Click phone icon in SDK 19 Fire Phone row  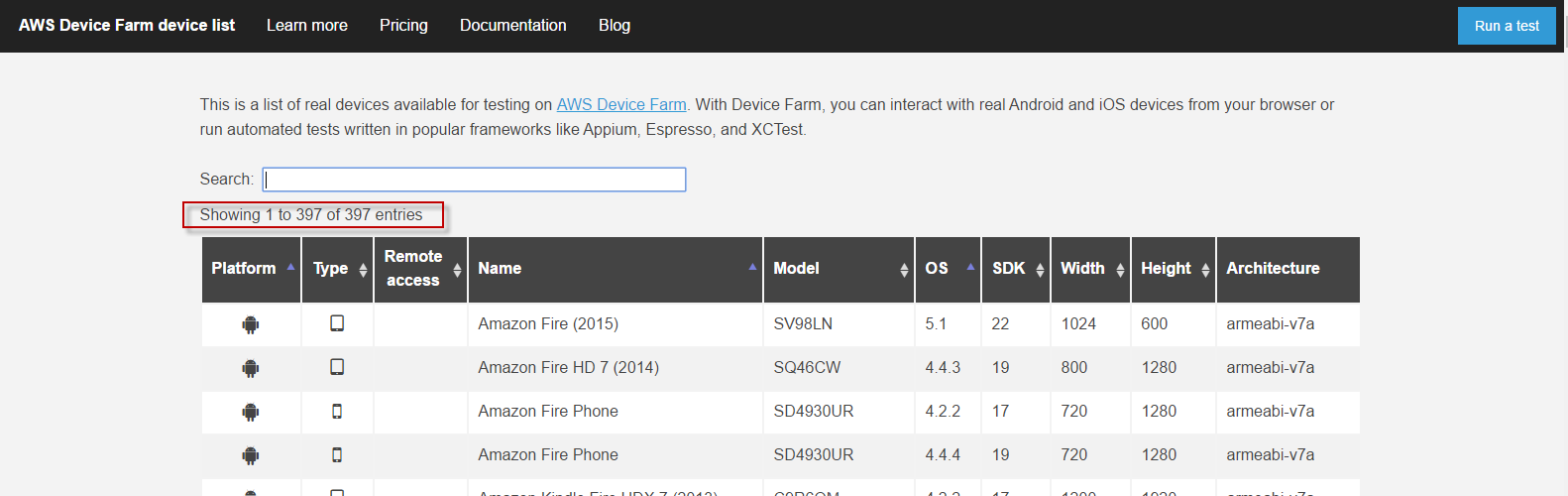pos(337,454)
